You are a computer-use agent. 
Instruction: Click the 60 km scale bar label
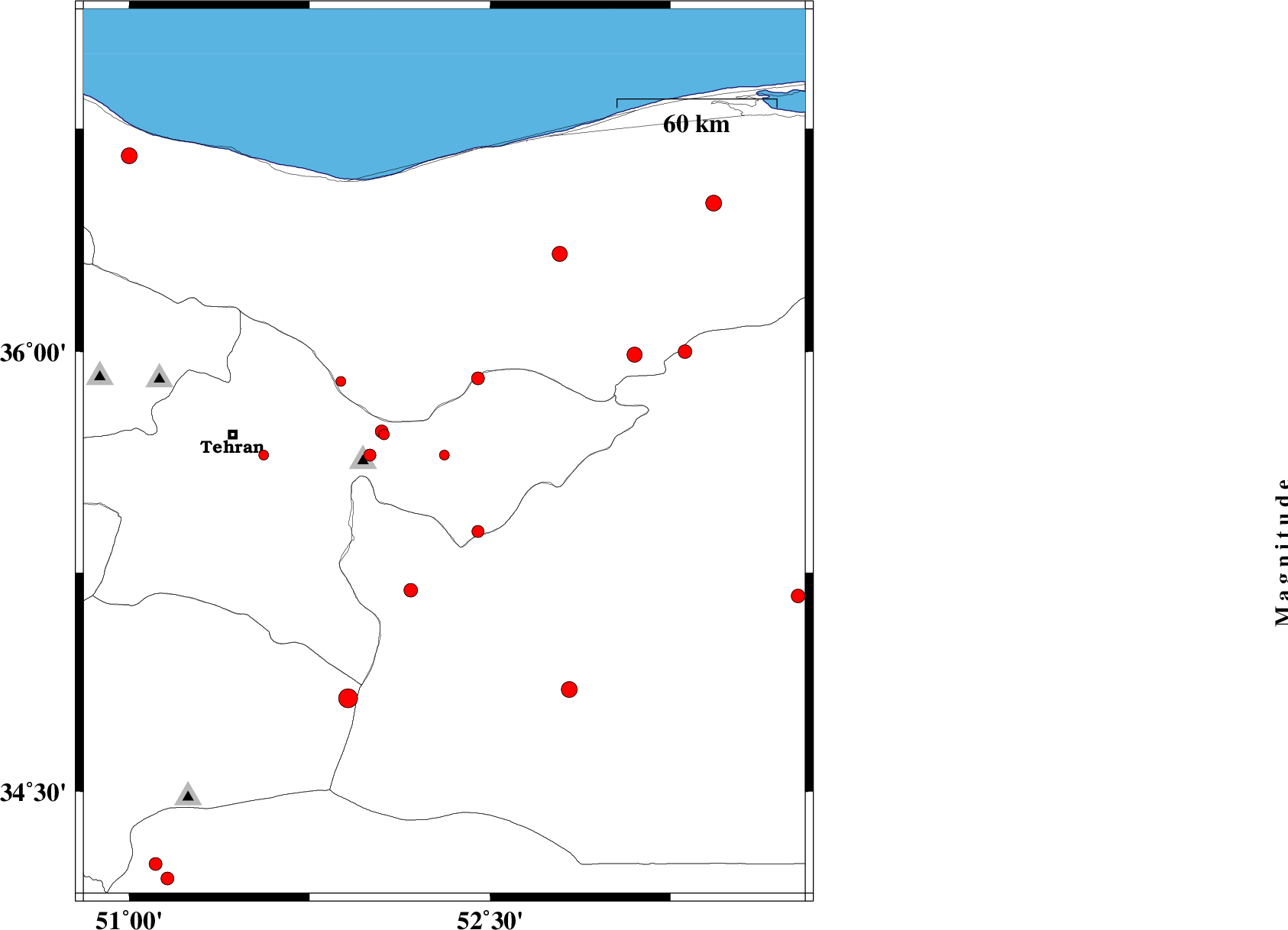(696, 124)
